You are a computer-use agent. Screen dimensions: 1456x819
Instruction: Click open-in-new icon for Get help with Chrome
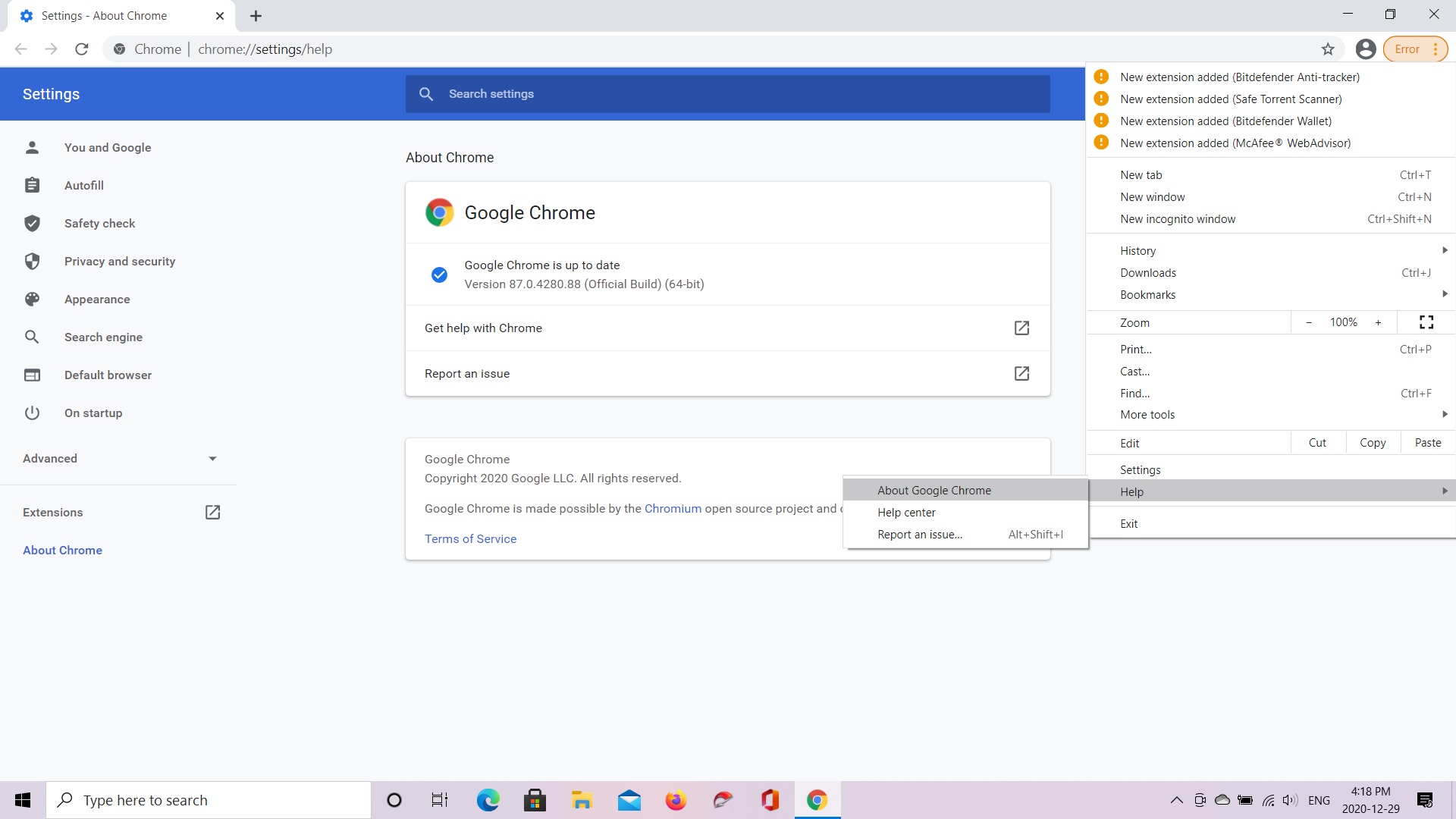point(1021,328)
